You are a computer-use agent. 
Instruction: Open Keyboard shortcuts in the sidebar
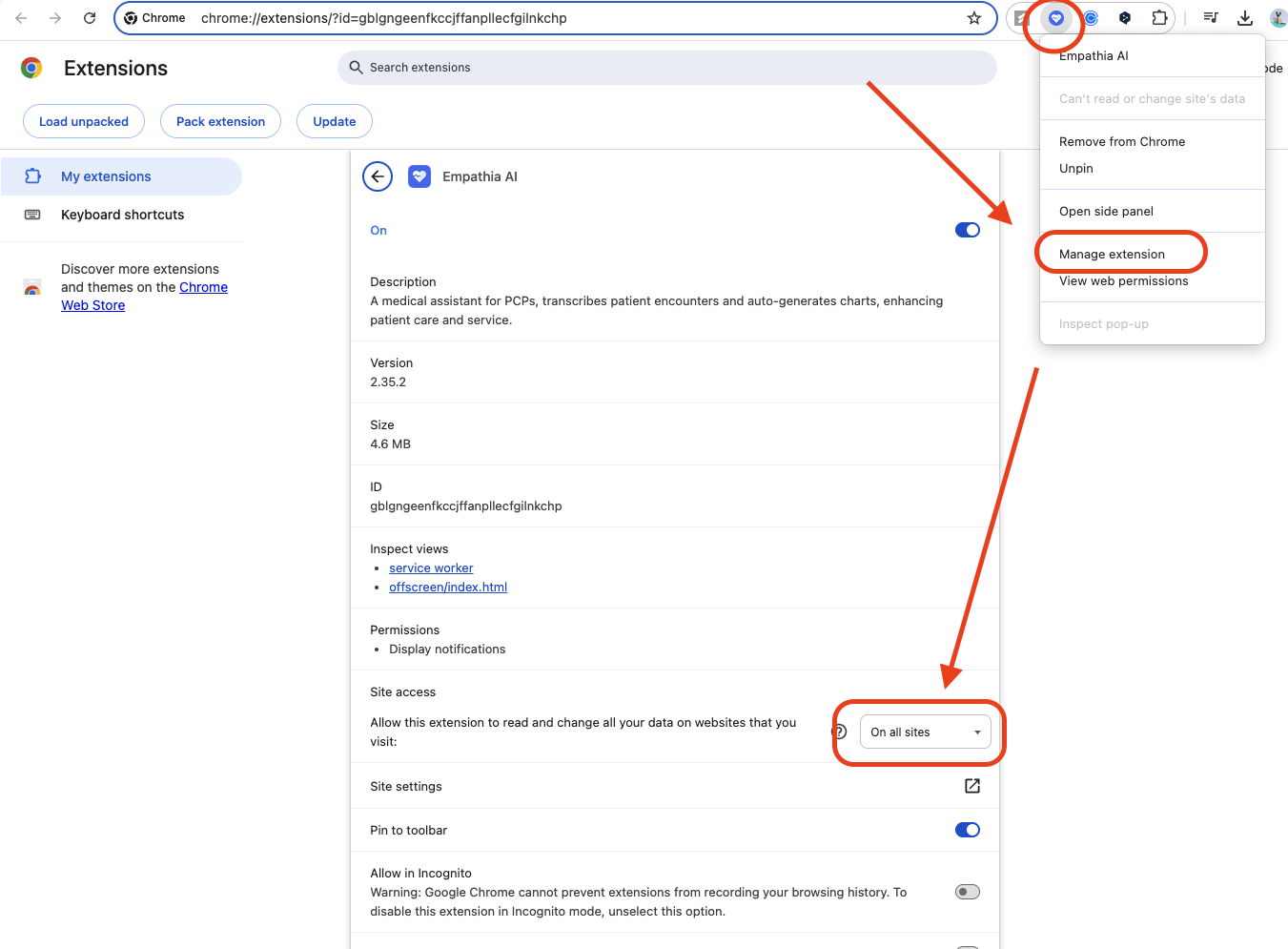click(x=121, y=215)
